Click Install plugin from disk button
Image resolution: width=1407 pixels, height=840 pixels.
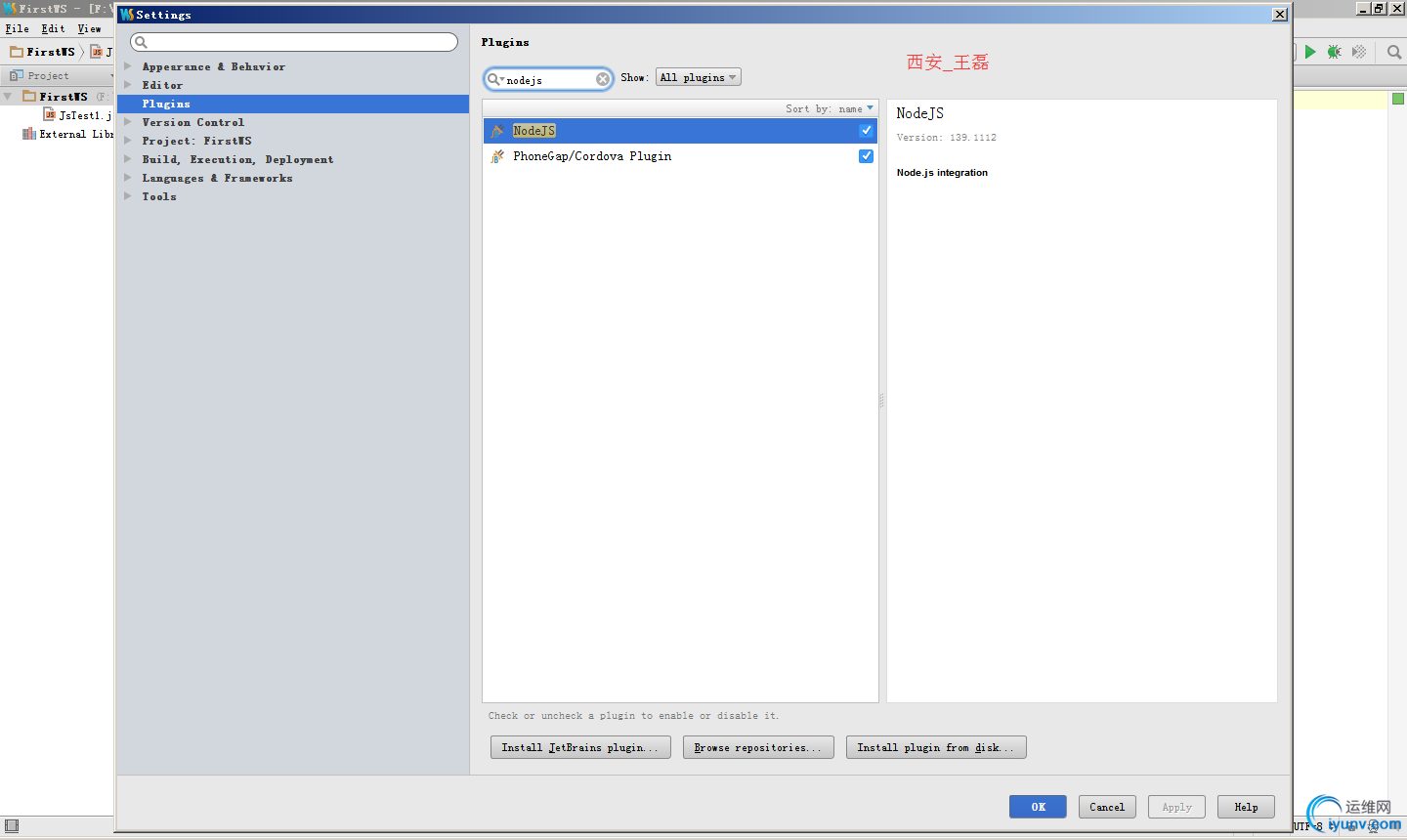point(936,747)
